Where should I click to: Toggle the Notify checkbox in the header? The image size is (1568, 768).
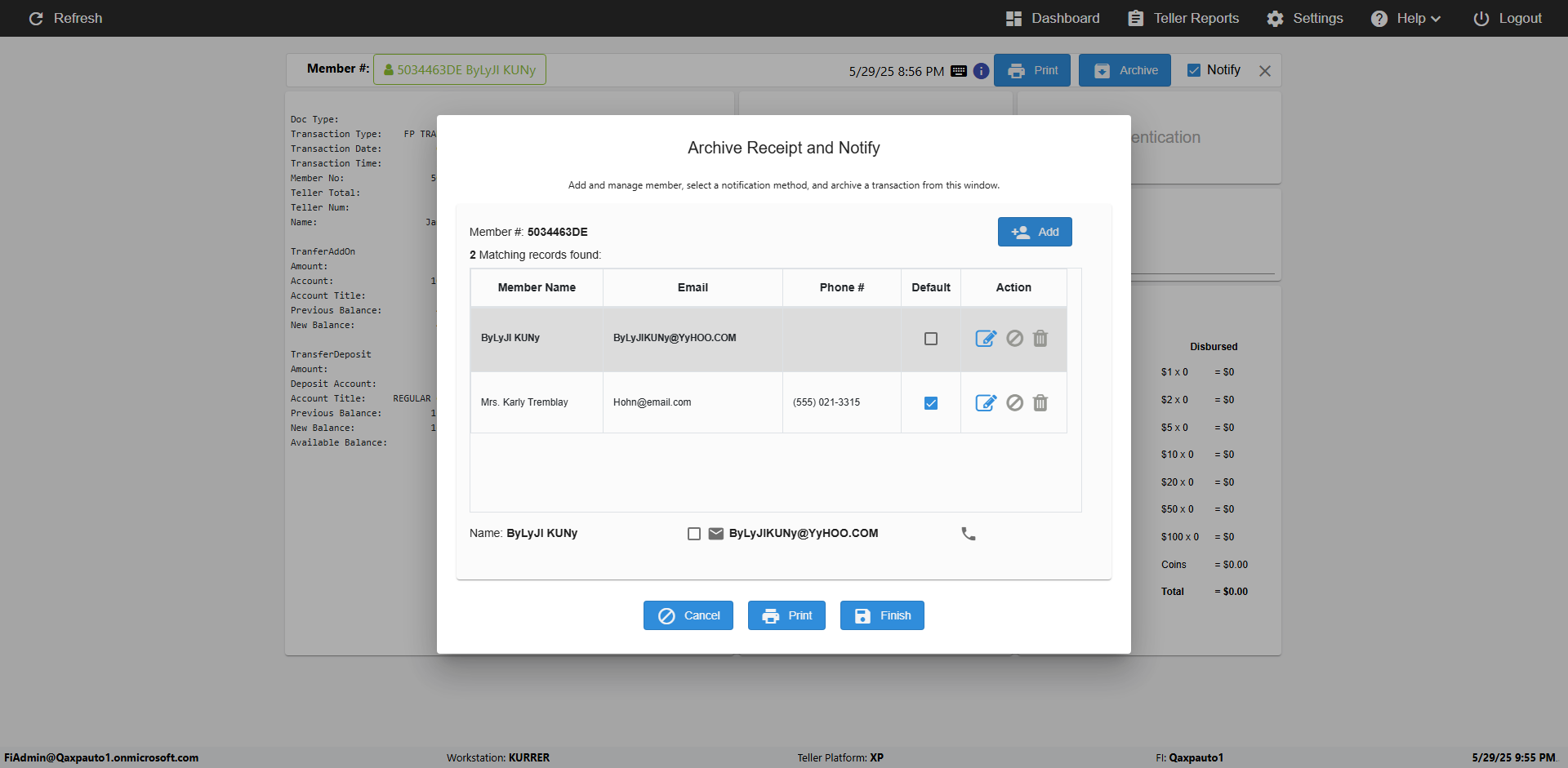click(1194, 70)
